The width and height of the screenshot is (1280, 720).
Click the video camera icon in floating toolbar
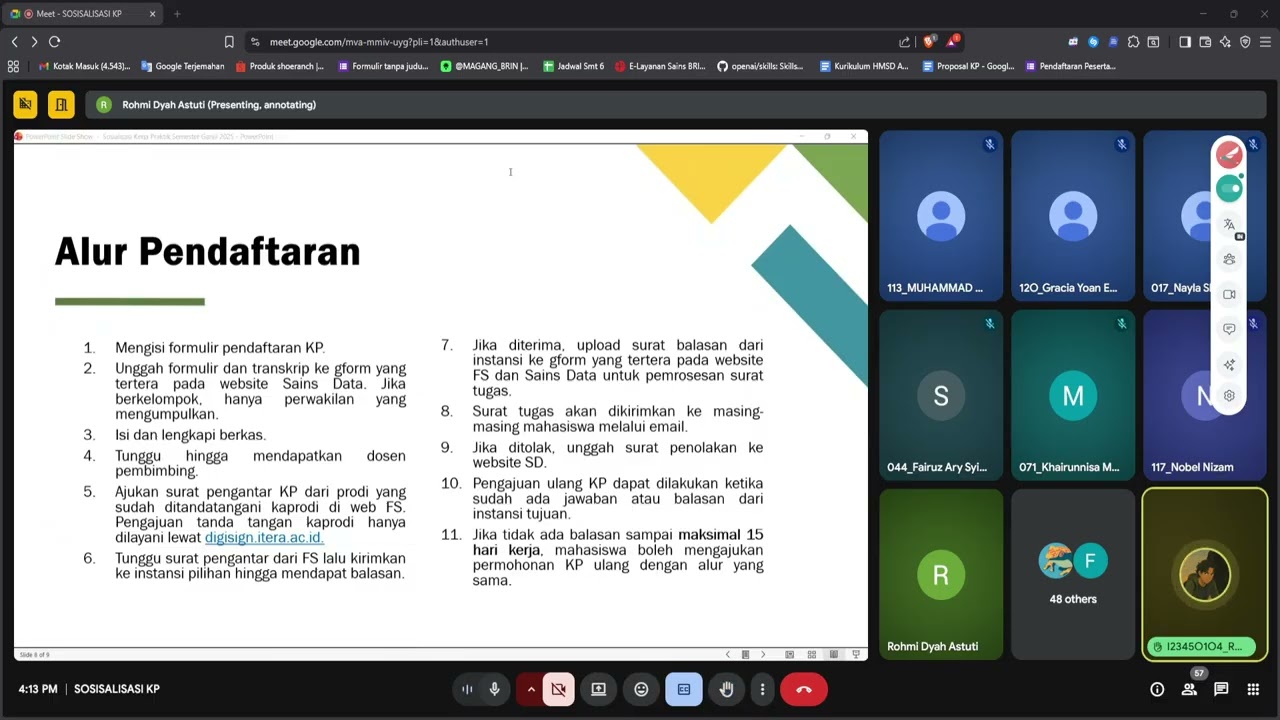click(x=1229, y=294)
